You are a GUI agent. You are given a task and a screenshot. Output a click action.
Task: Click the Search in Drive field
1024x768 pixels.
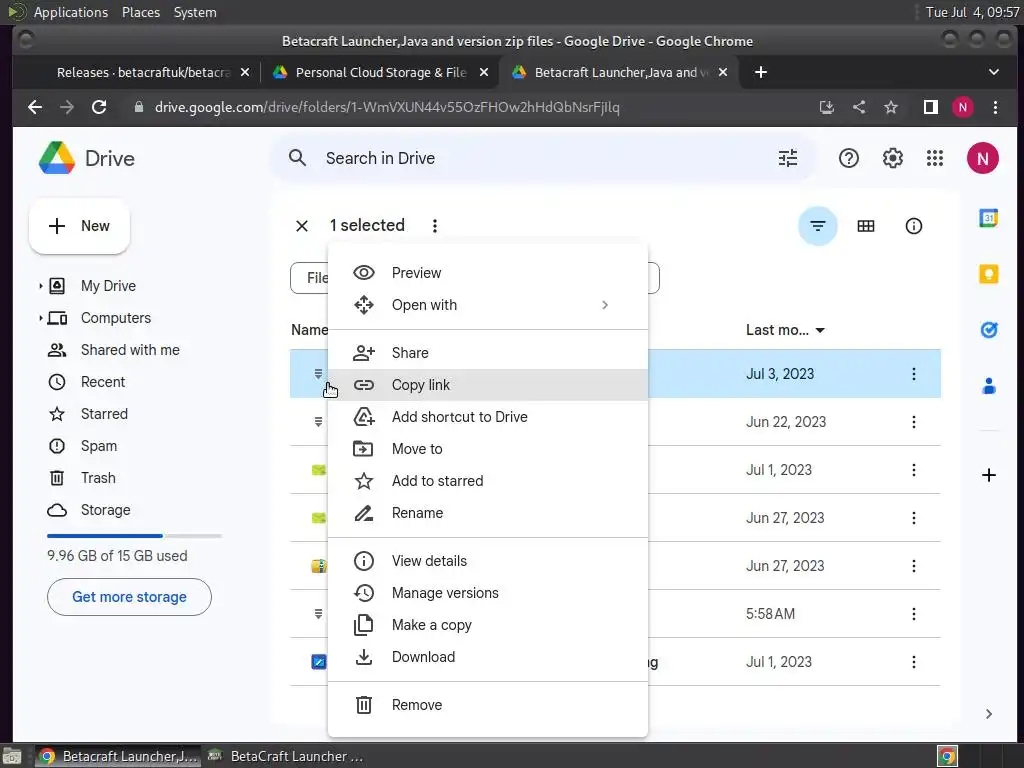tap(542, 158)
